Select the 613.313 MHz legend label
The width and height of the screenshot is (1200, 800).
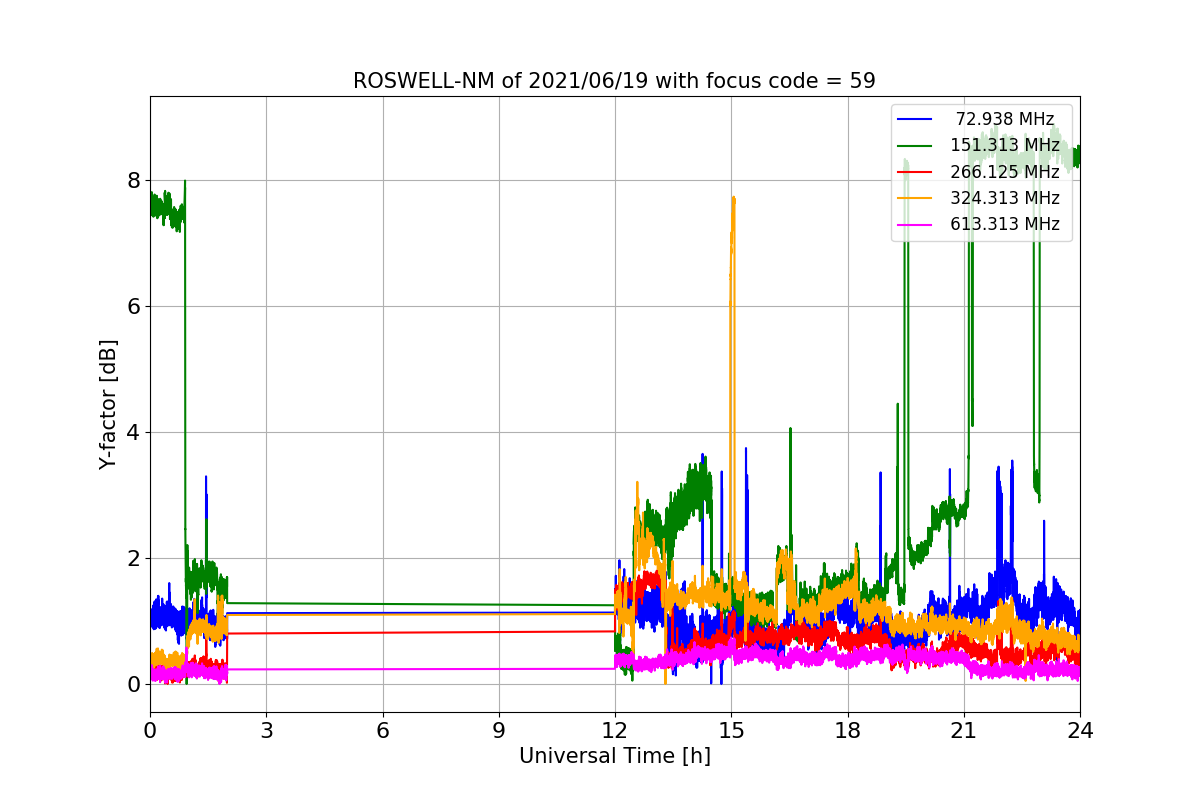click(x=1005, y=224)
